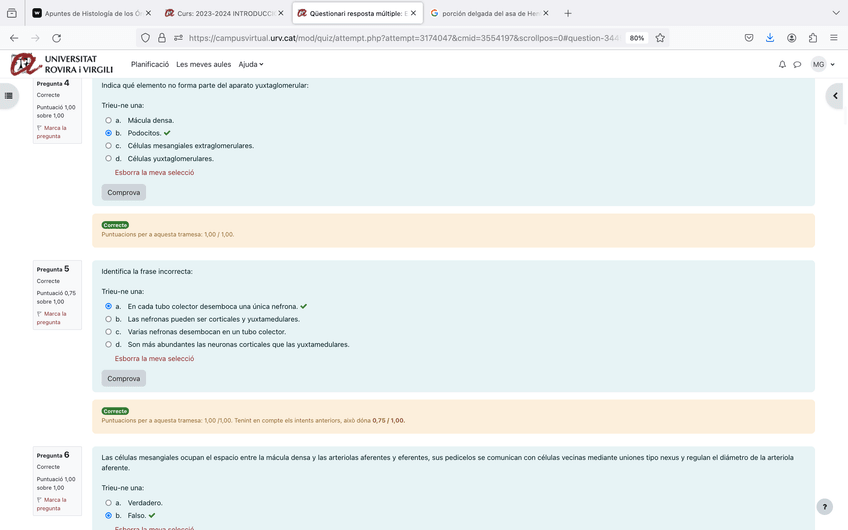Click Comprova button for Pregunta 5
The image size is (848, 530).
click(x=124, y=379)
